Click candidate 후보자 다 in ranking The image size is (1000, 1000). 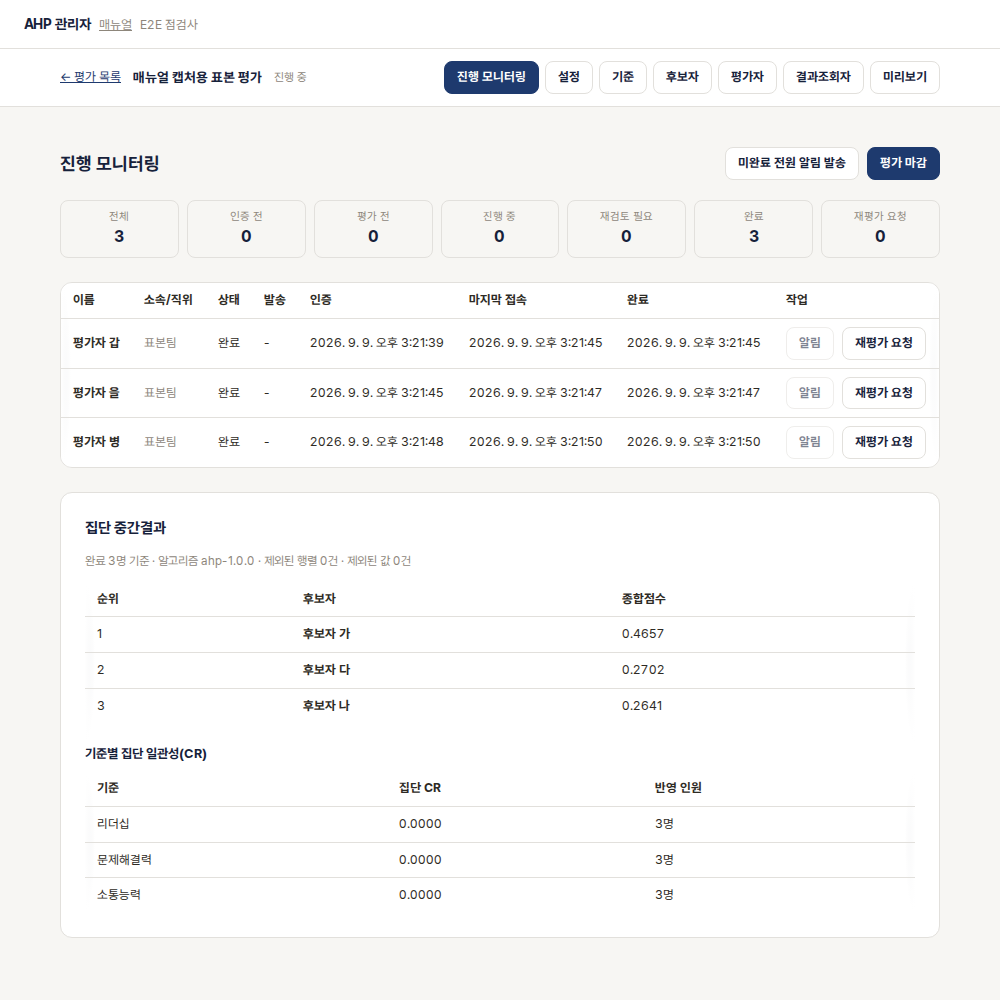coord(327,670)
